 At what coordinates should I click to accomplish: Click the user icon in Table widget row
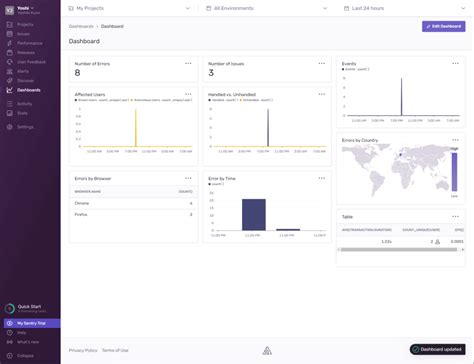[x=437, y=242]
